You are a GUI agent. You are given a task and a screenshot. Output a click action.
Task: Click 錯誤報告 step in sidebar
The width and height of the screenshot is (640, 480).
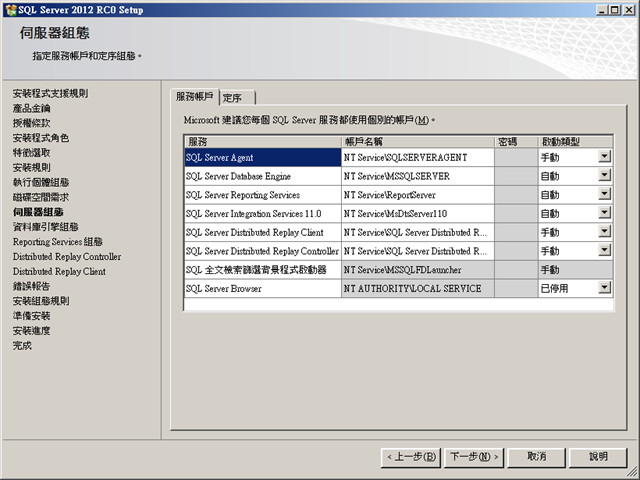(31, 286)
